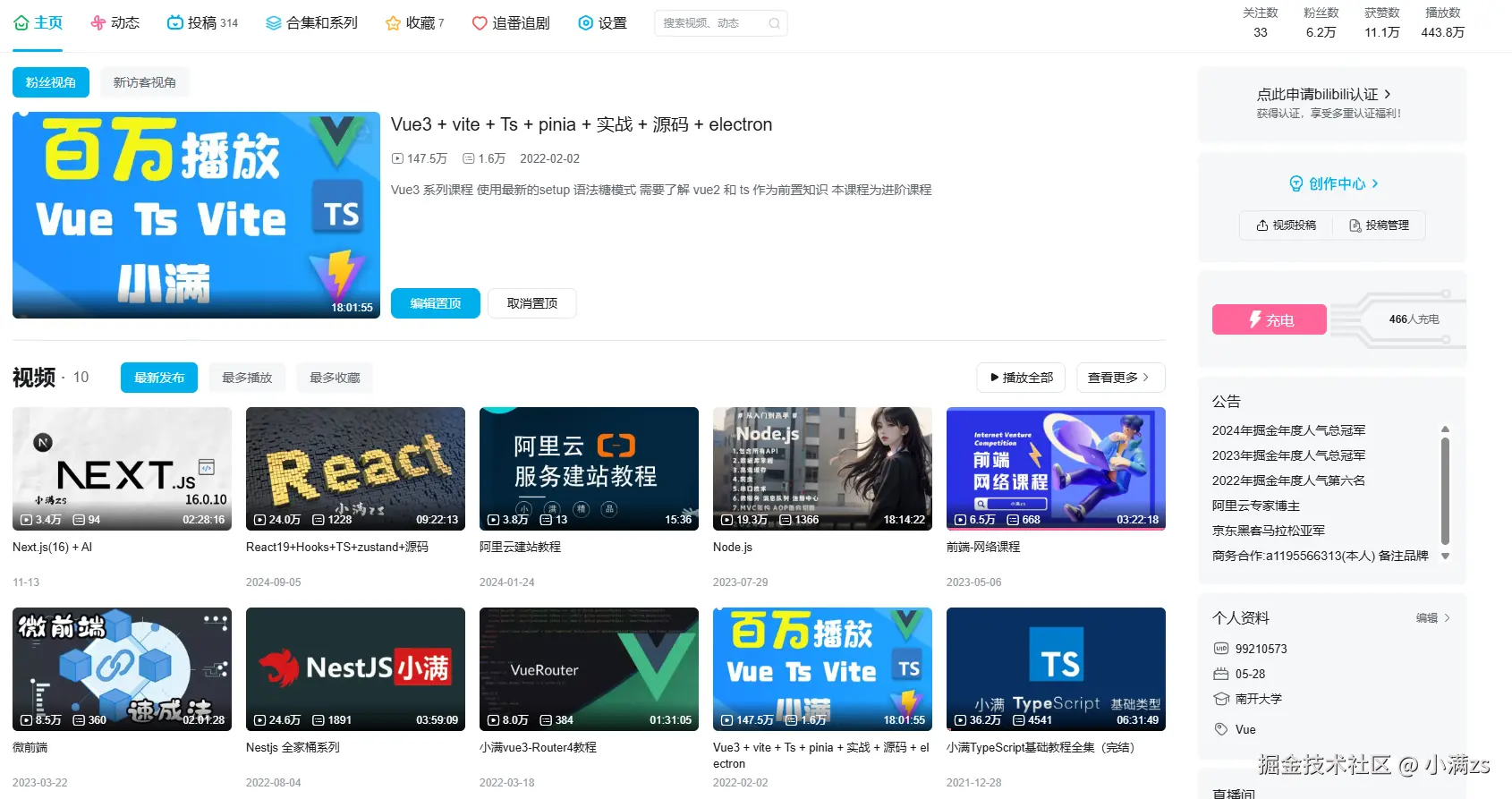Screen dimensions: 1512x799
Task: Open the 主页 home tab
Action: point(38,22)
